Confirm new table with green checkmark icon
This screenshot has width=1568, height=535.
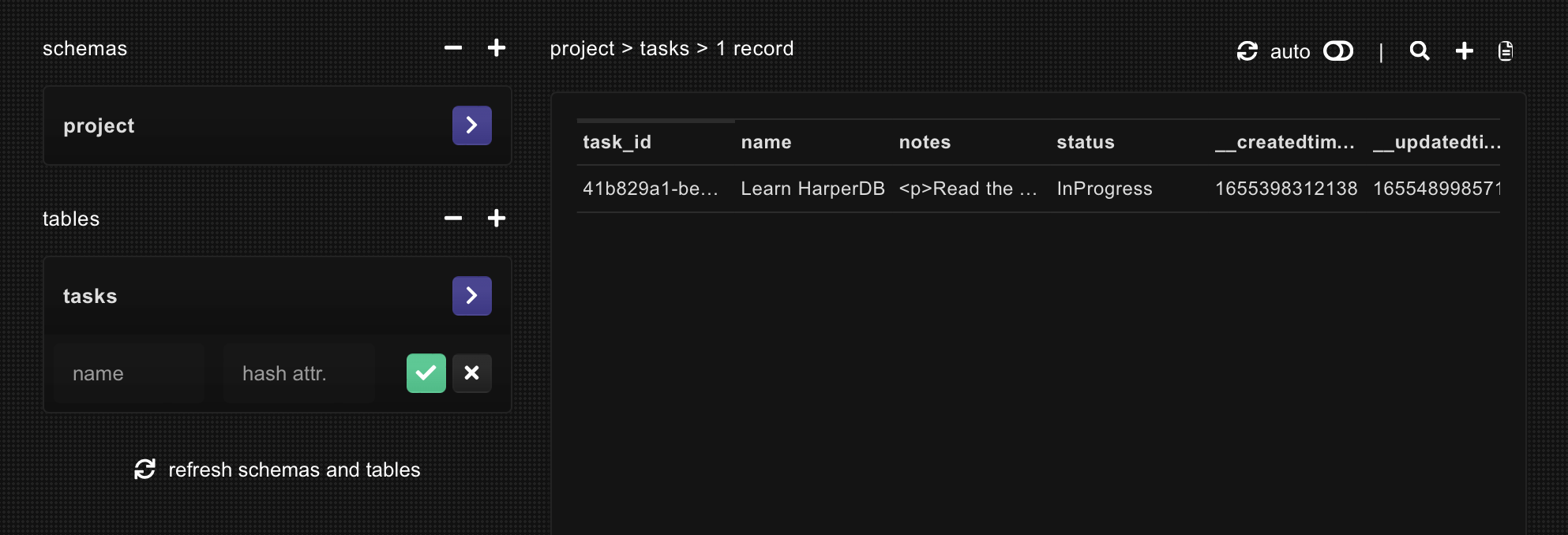pyautogui.click(x=426, y=373)
